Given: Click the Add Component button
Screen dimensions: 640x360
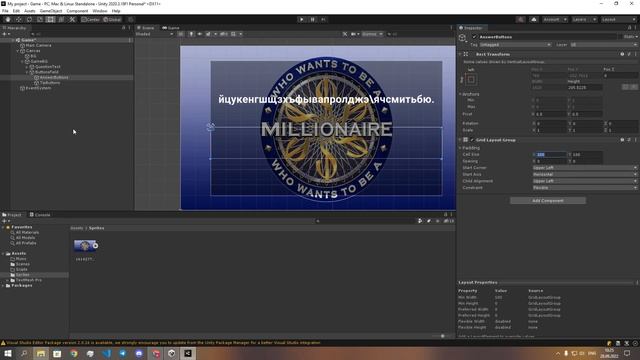Looking at the screenshot, I should point(548,200).
